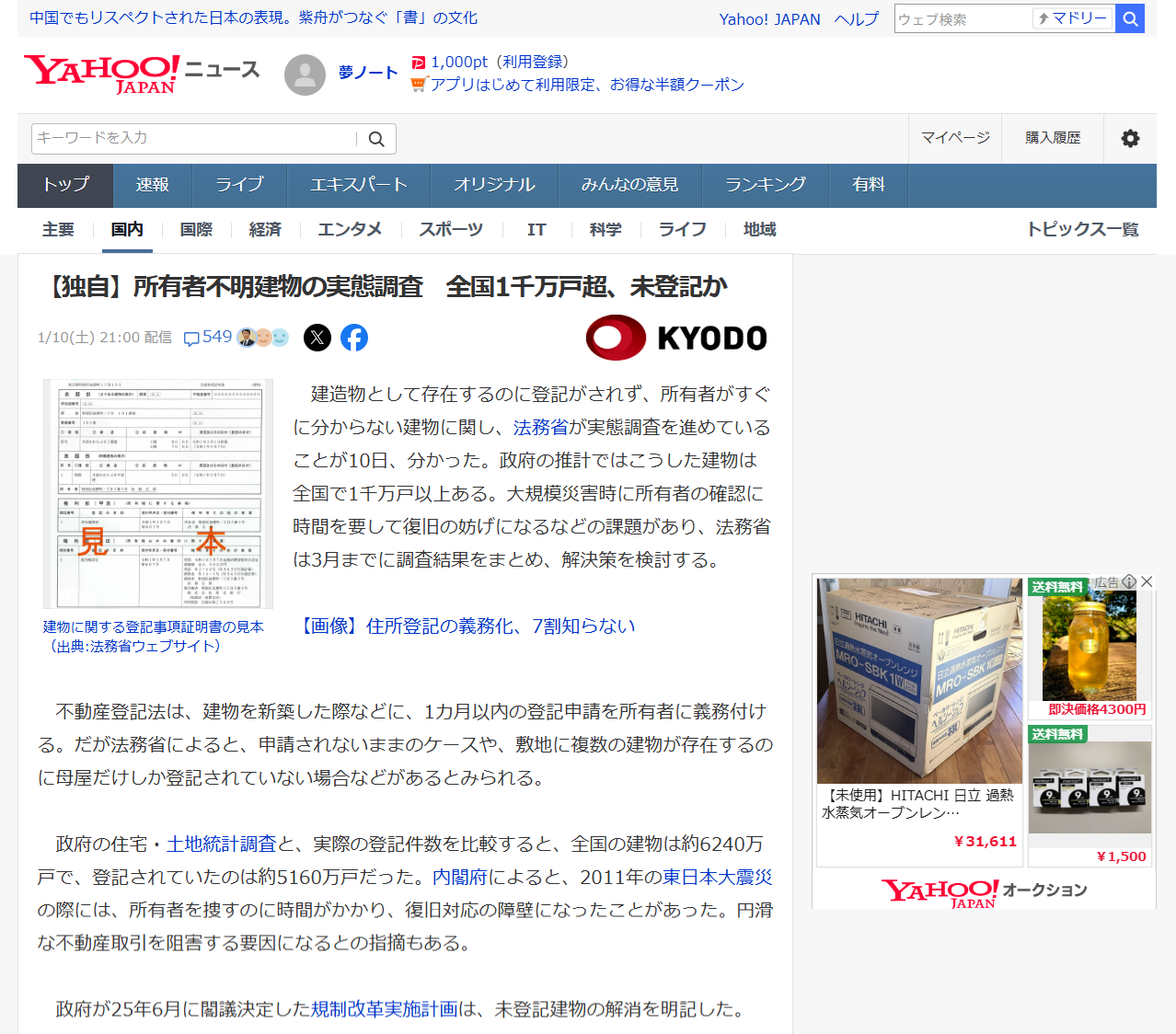This screenshot has width=1176, height=1034.
Task: Open settings via the gear icon
Action: [1130, 138]
